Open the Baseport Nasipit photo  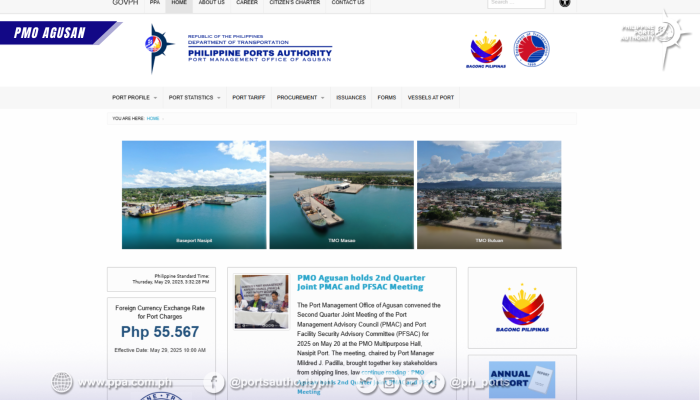[194, 195]
